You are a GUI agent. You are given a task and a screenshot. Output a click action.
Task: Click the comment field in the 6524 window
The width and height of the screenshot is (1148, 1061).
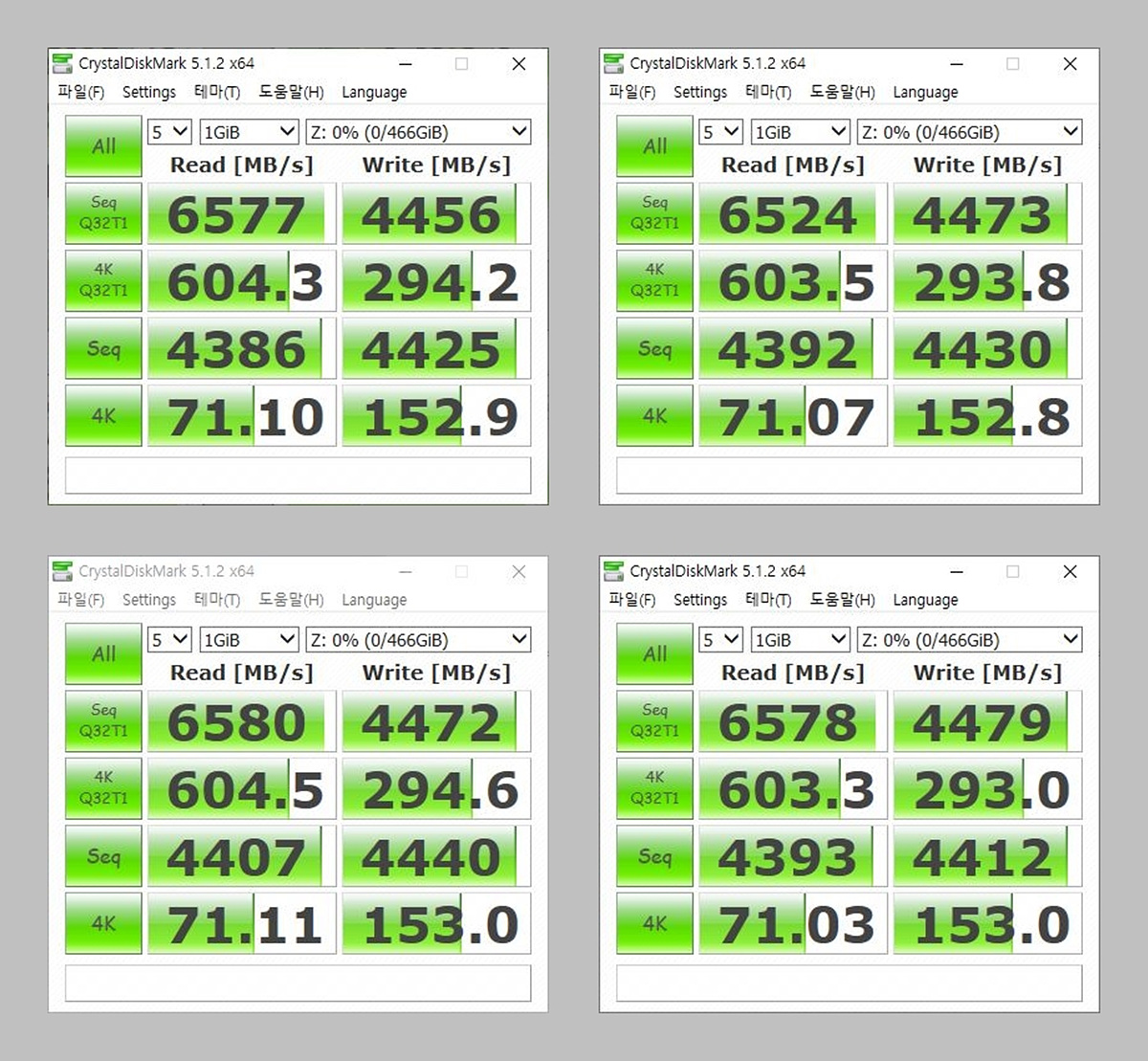(x=849, y=475)
